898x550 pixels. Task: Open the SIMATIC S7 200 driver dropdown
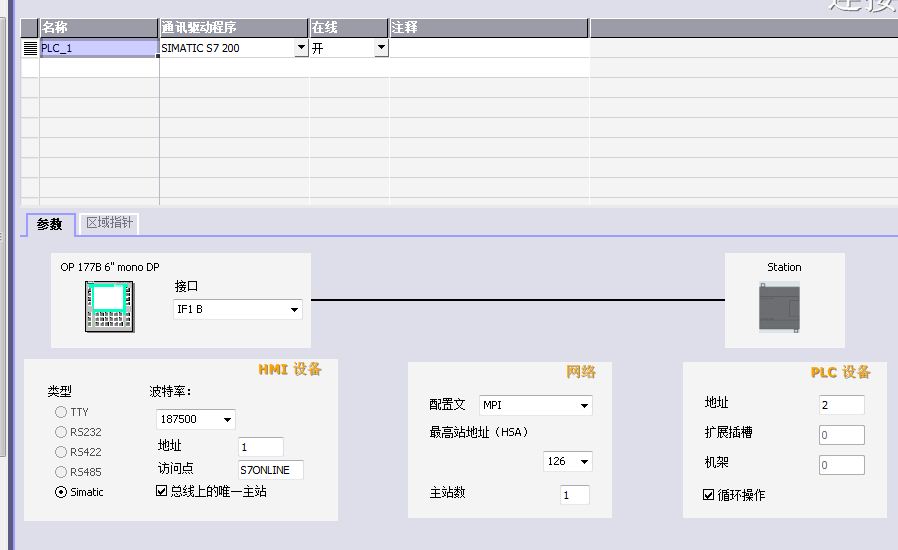tap(301, 48)
